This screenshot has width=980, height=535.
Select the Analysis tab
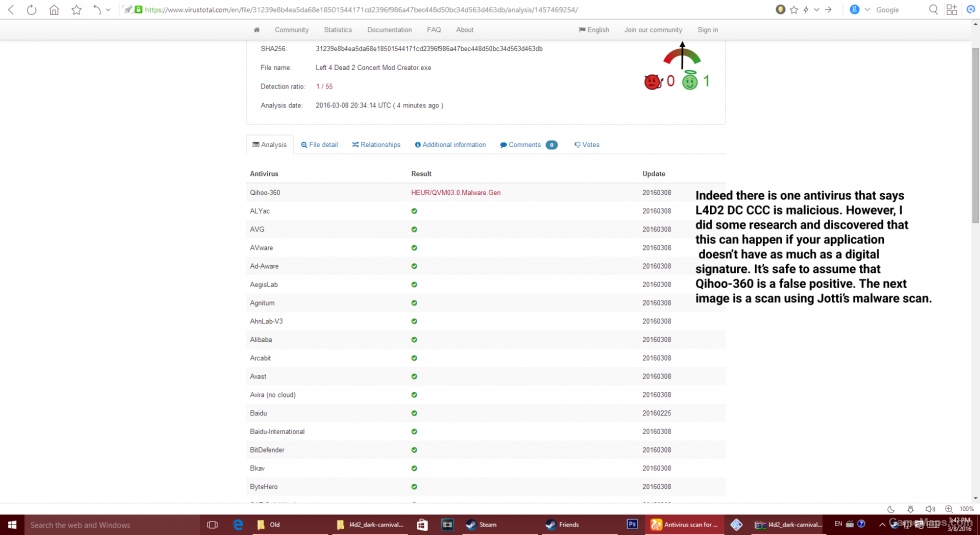point(269,144)
